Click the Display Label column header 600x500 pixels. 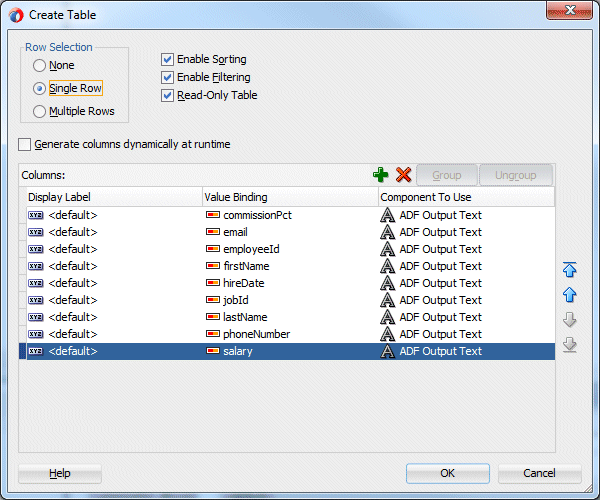click(114, 197)
